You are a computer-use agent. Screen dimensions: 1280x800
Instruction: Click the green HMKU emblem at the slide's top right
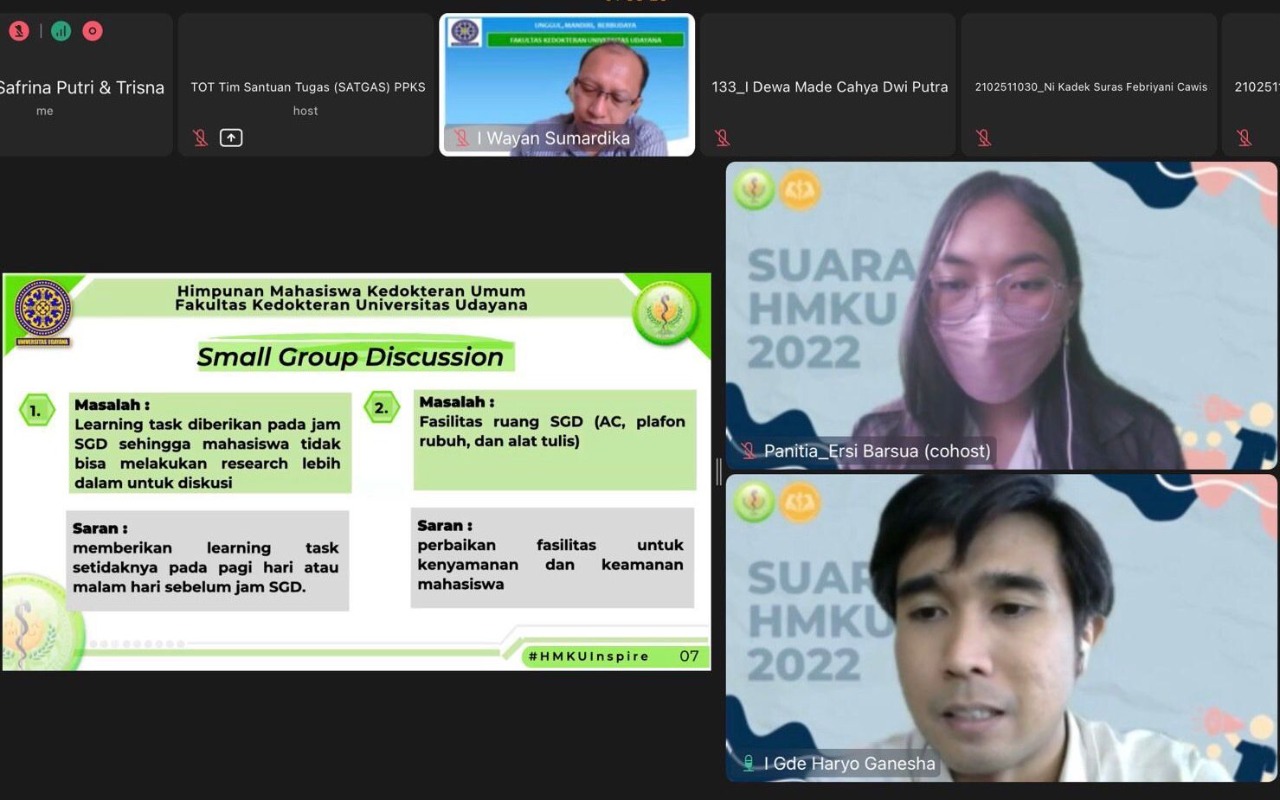pyautogui.click(x=665, y=313)
